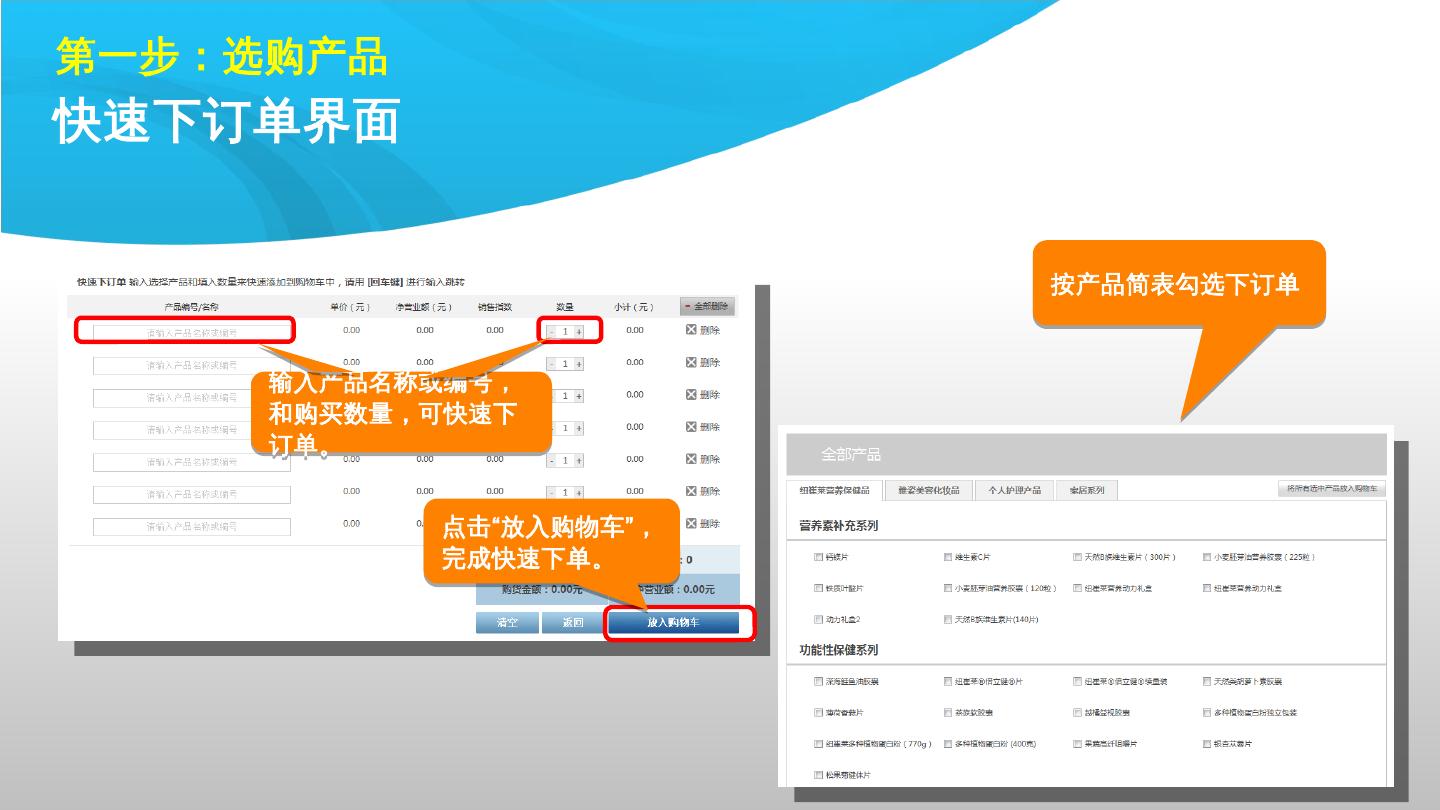This screenshot has height=810, width=1440.
Task: Check 天然B族维生素片(140片)
Action: pyautogui.click(x=948, y=619)
